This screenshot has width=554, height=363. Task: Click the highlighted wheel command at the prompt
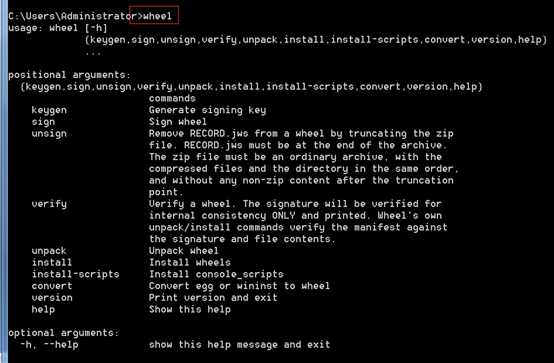tap(157, 16)
